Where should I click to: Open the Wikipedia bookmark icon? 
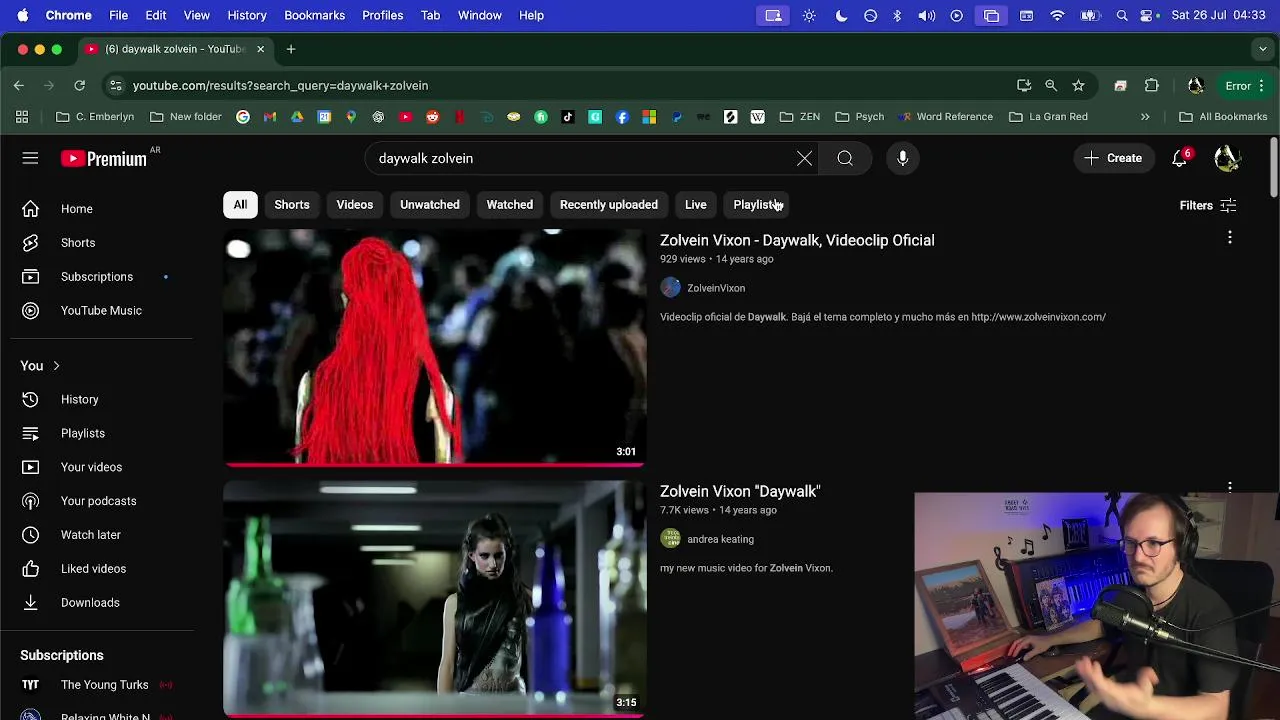(x=758, y=117)
